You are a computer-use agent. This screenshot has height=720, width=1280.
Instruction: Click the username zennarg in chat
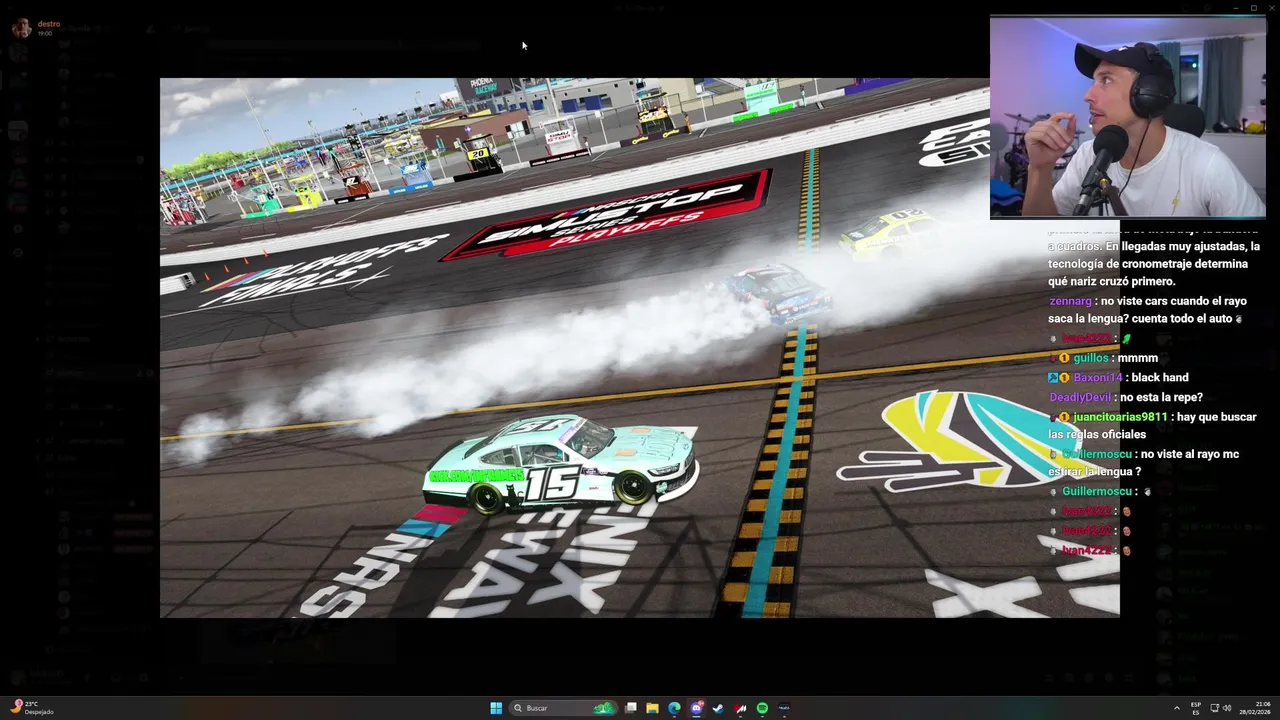point(1070,301)
